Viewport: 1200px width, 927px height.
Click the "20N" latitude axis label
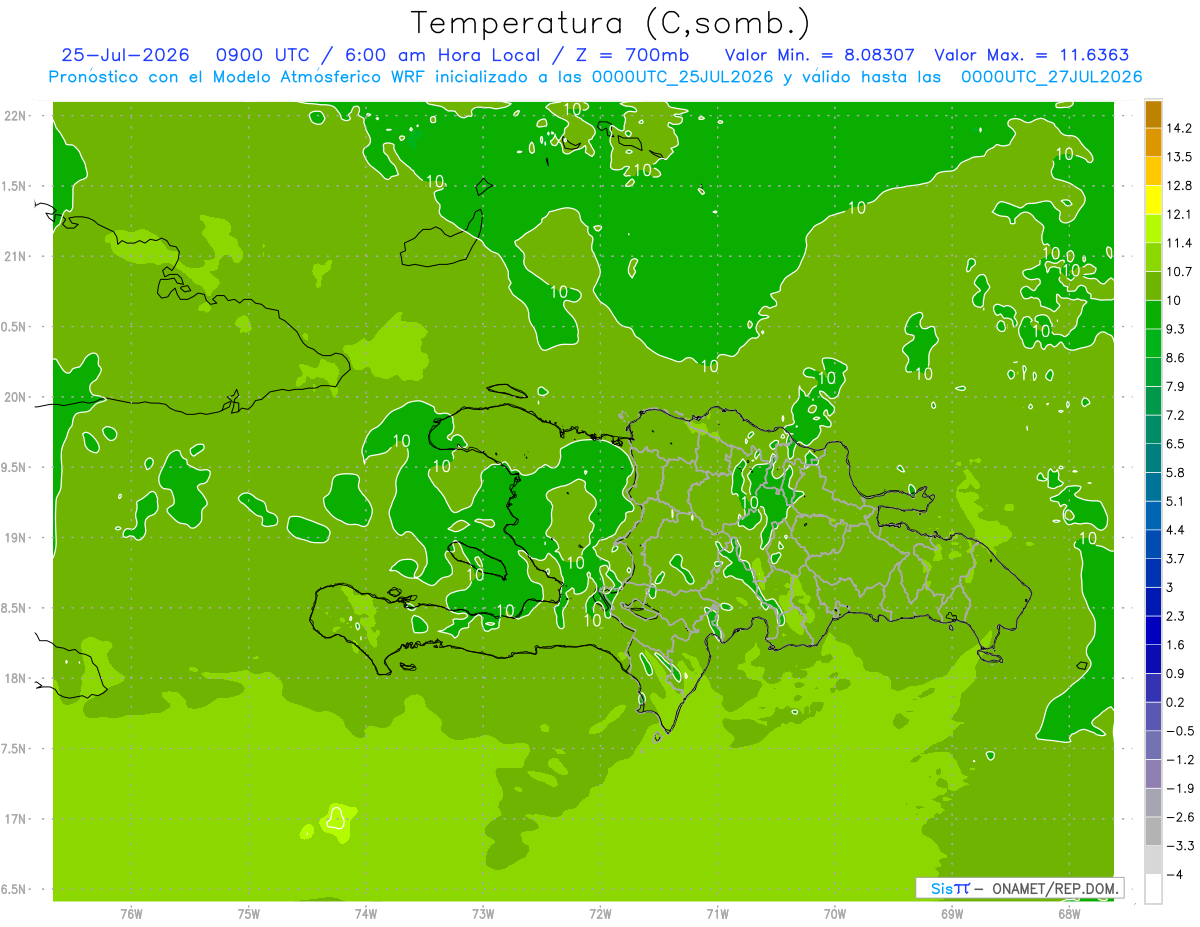15,397
